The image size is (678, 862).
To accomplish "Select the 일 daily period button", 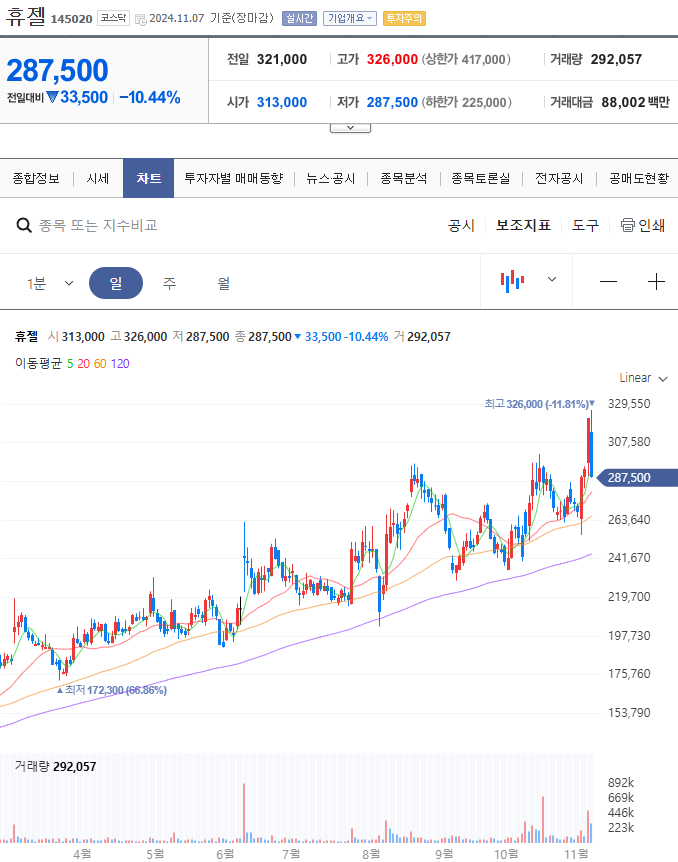I will point(116,283).
